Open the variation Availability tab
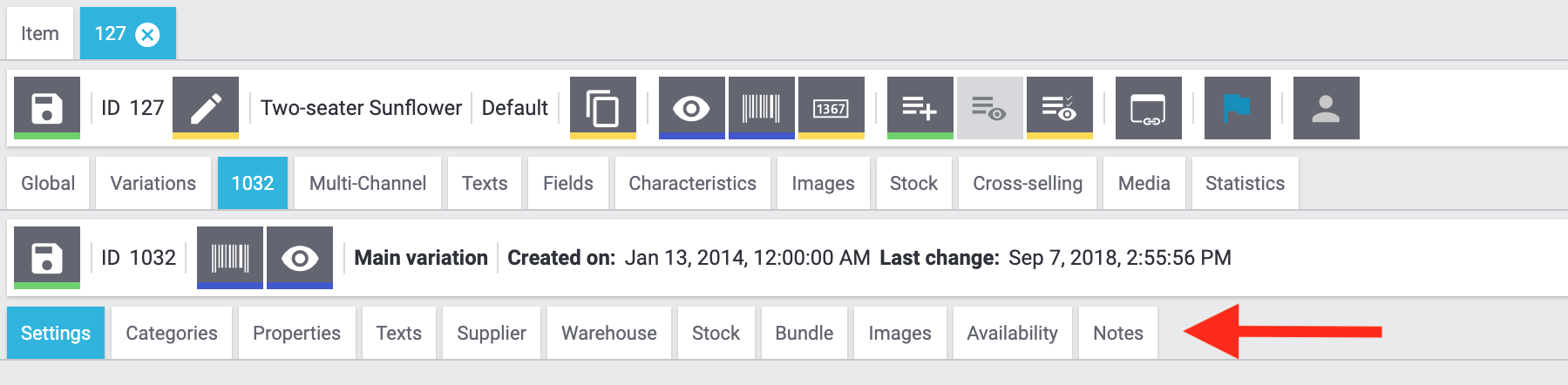 [1012, 333]
